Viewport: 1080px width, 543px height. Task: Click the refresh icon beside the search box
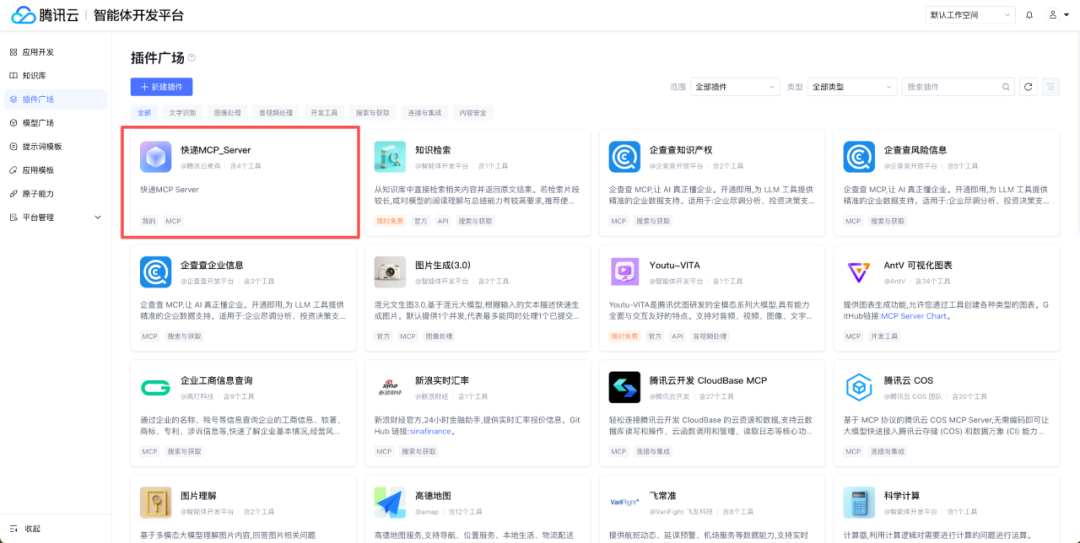pos(1028,87)
